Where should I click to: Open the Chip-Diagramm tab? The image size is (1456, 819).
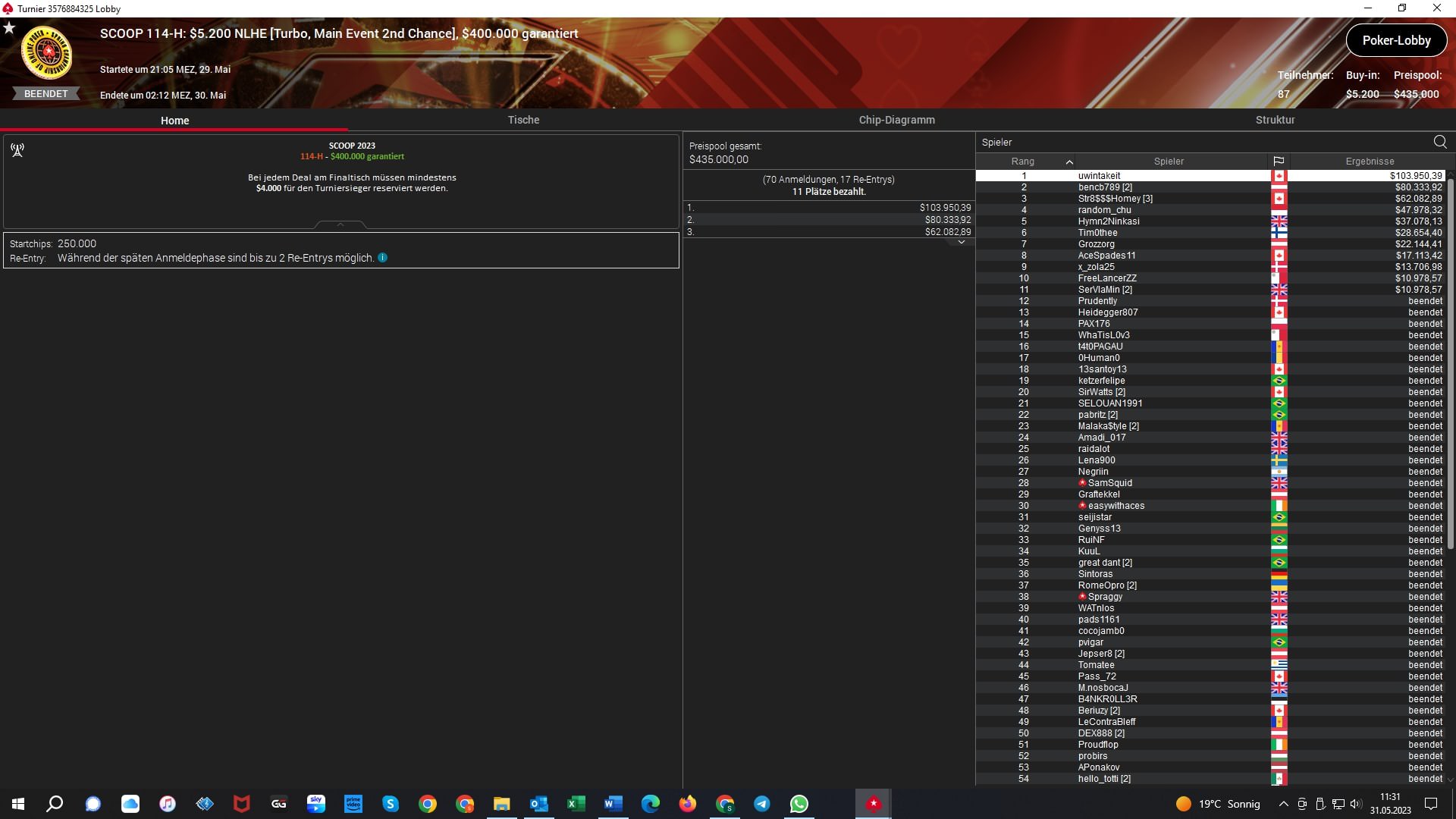(x=896, y=120)
